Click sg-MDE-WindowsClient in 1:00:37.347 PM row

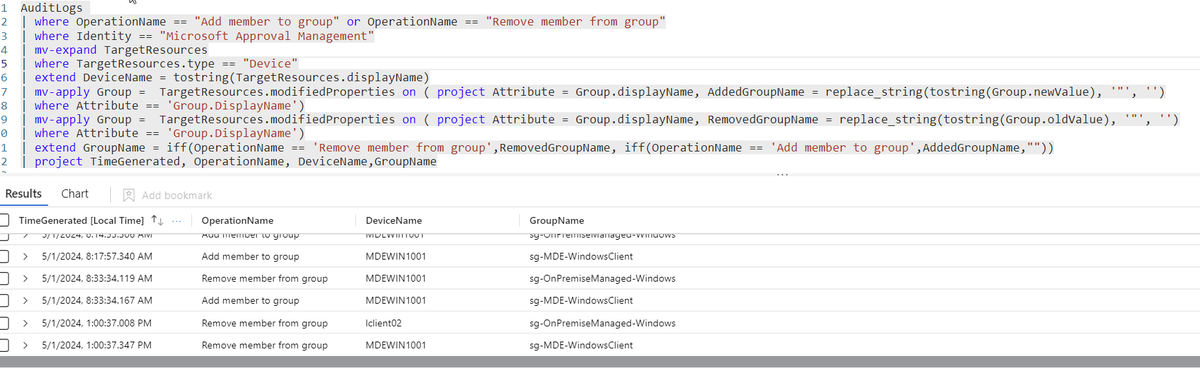point(581,346)
